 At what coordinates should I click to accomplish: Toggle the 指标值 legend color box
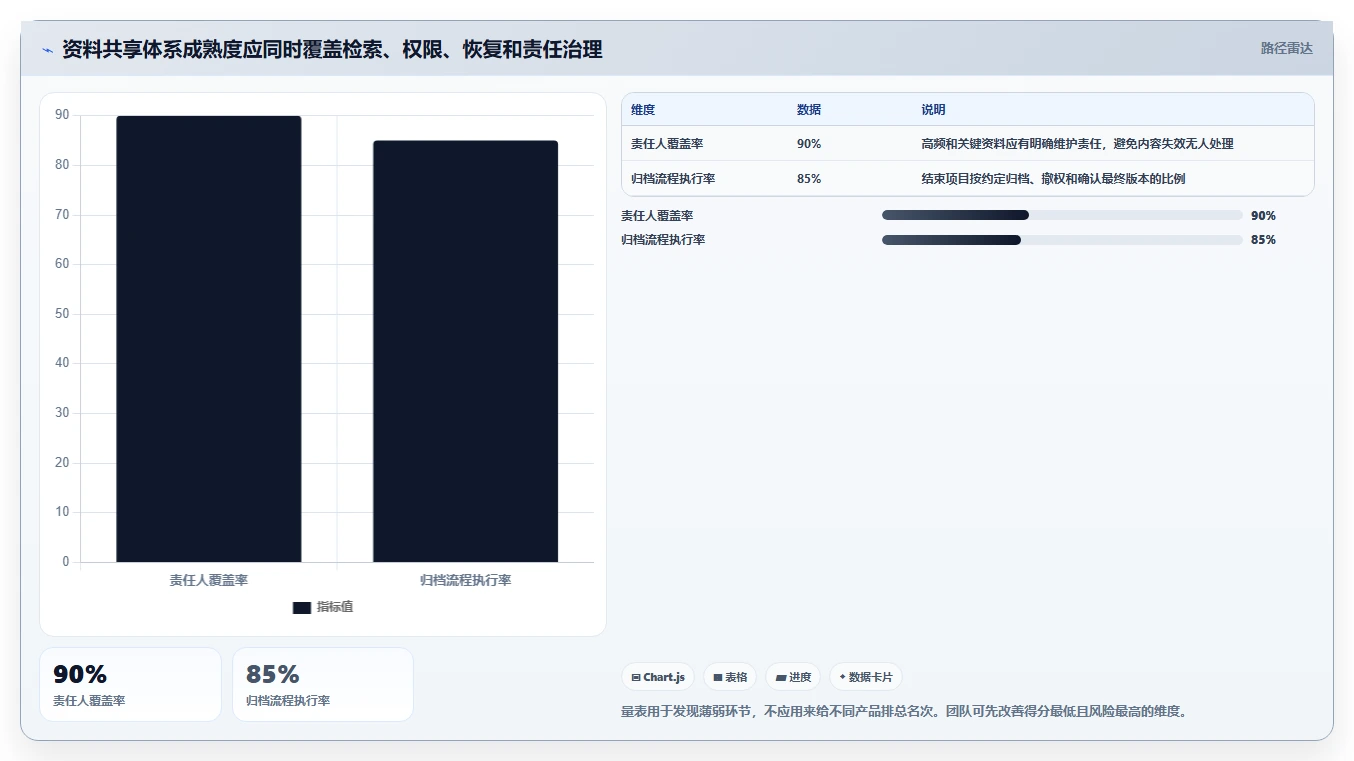click(x=302, y=607)
